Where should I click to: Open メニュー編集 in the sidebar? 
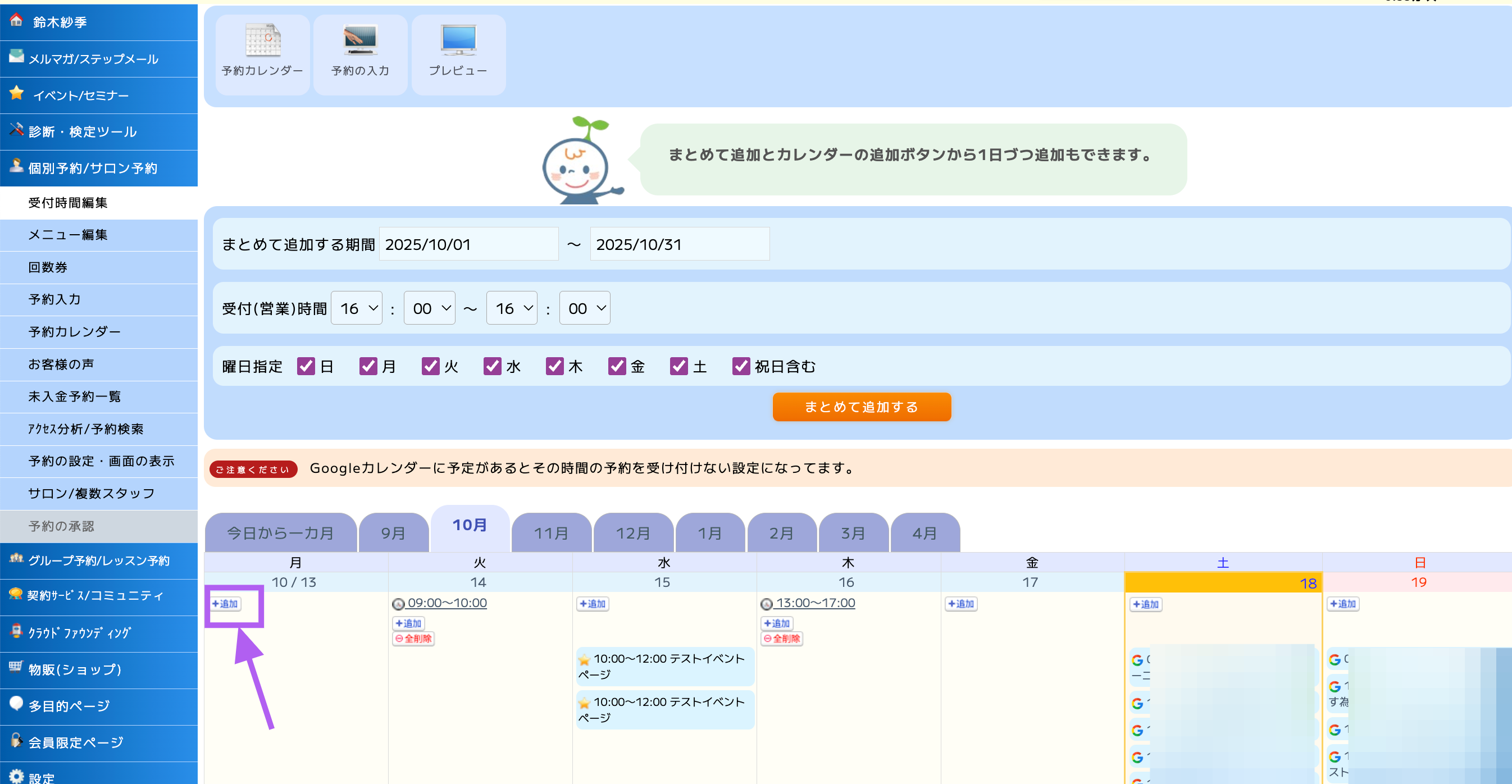click(x=67, y=235)
